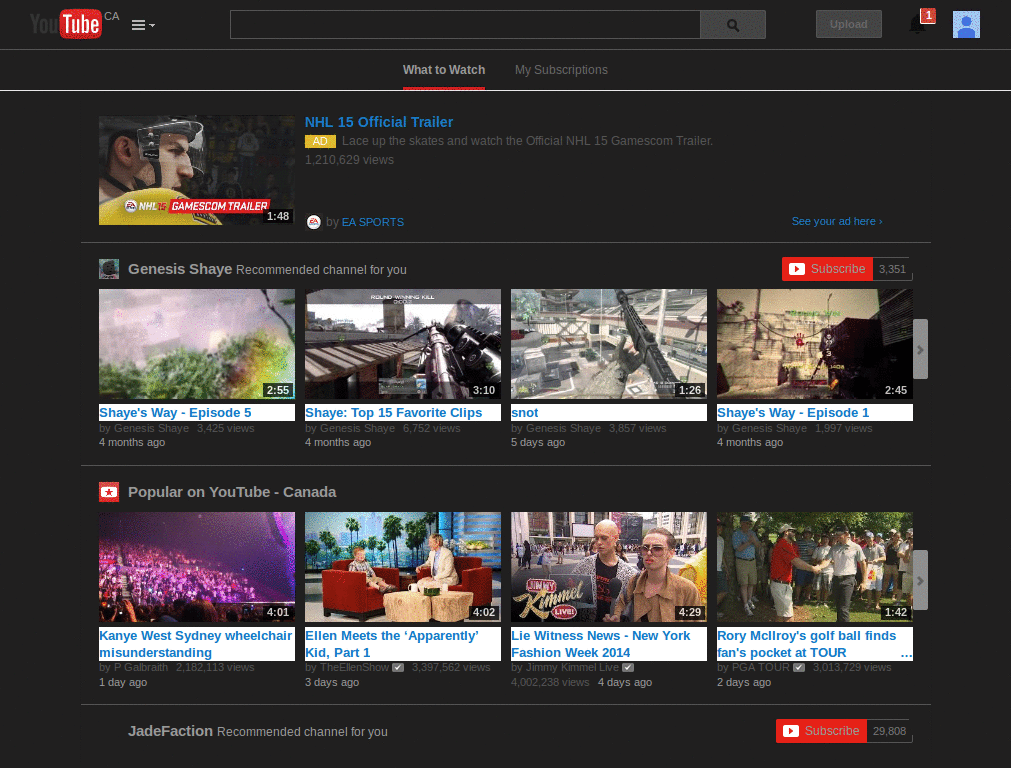Play the NHL 15 Gamescom Trailer thumbnail
1024x768 pixels.
[197, 170]
